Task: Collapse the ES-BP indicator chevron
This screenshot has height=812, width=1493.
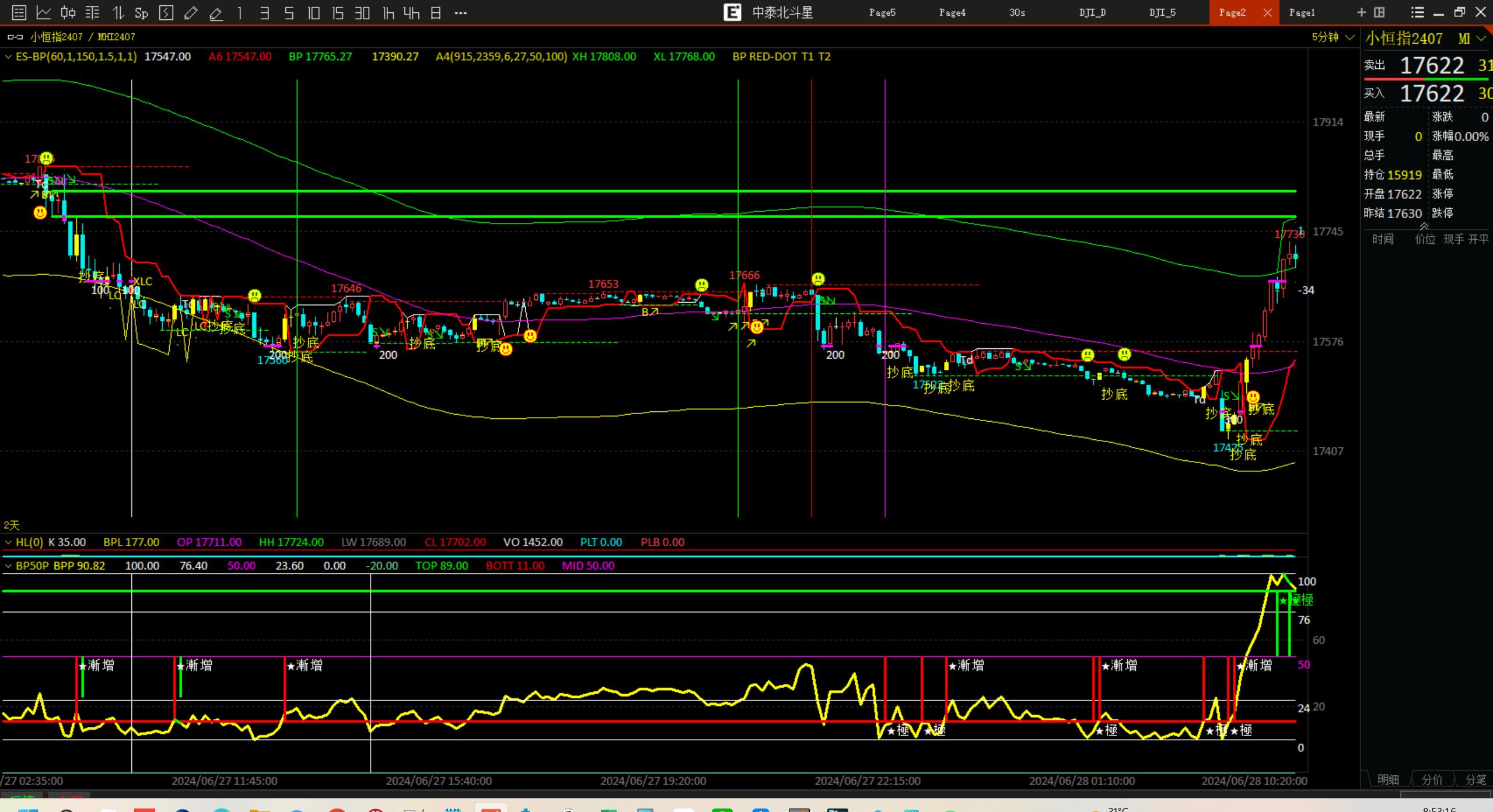Action: (8, 57)
